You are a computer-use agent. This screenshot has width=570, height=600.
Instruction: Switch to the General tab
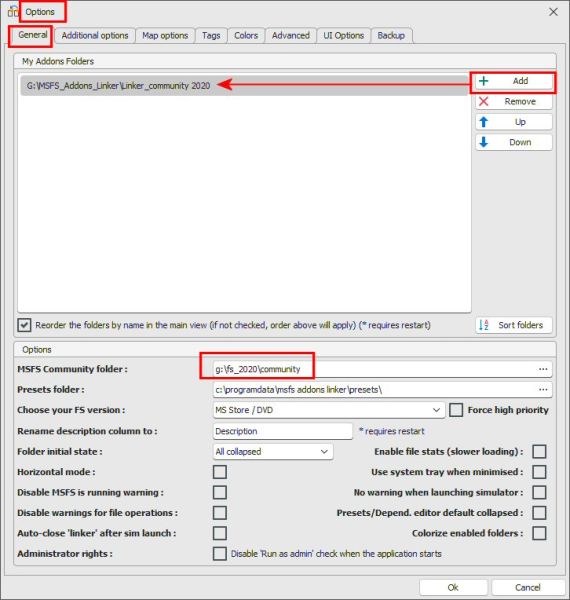click(32, 35)
